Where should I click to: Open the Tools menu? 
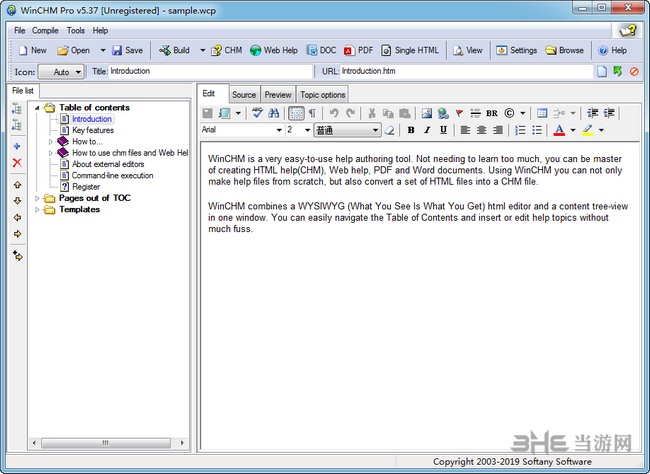tap(76, 31)
